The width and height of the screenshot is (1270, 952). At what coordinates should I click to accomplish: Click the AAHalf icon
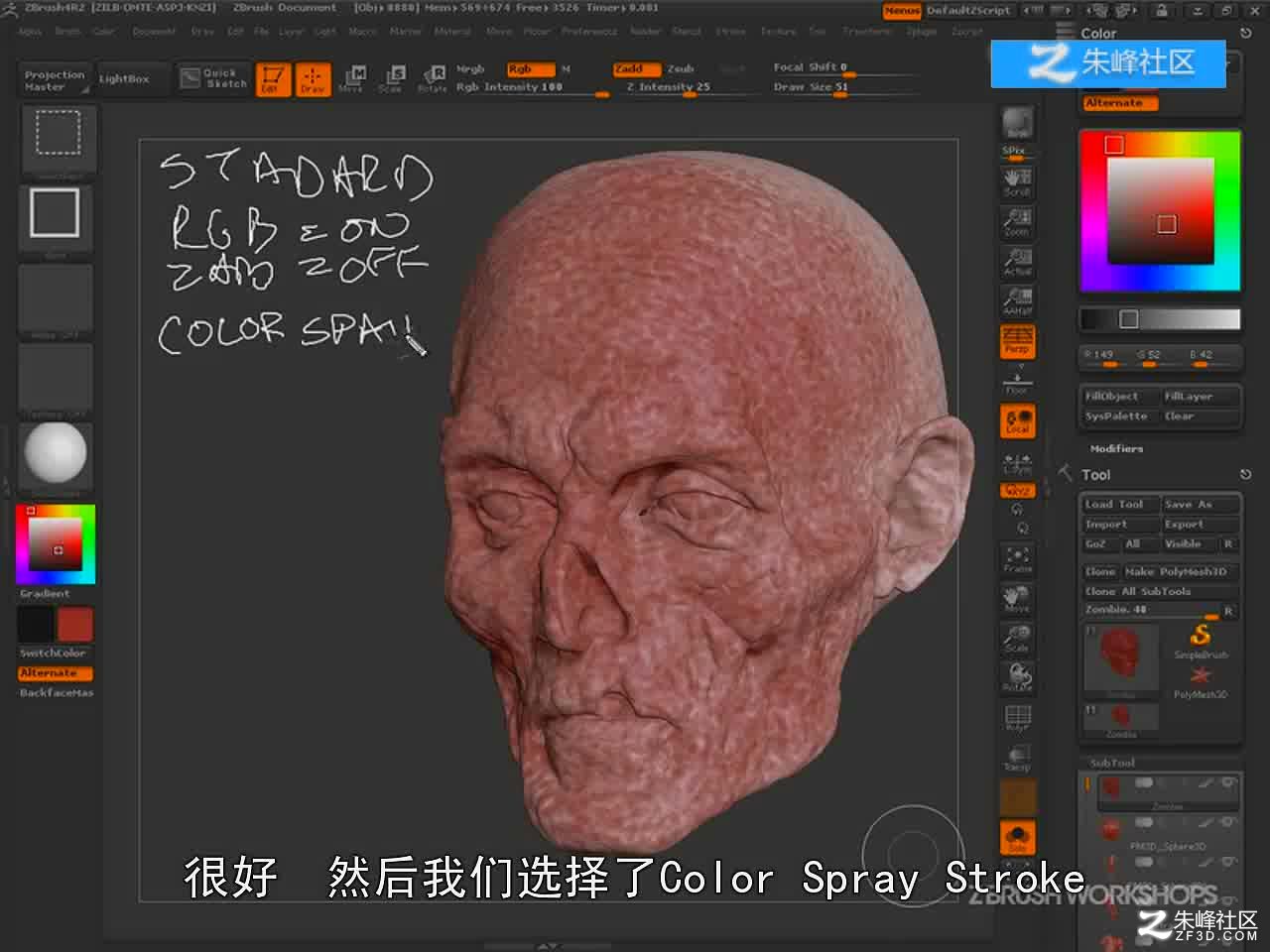(x=1017, y=300)
